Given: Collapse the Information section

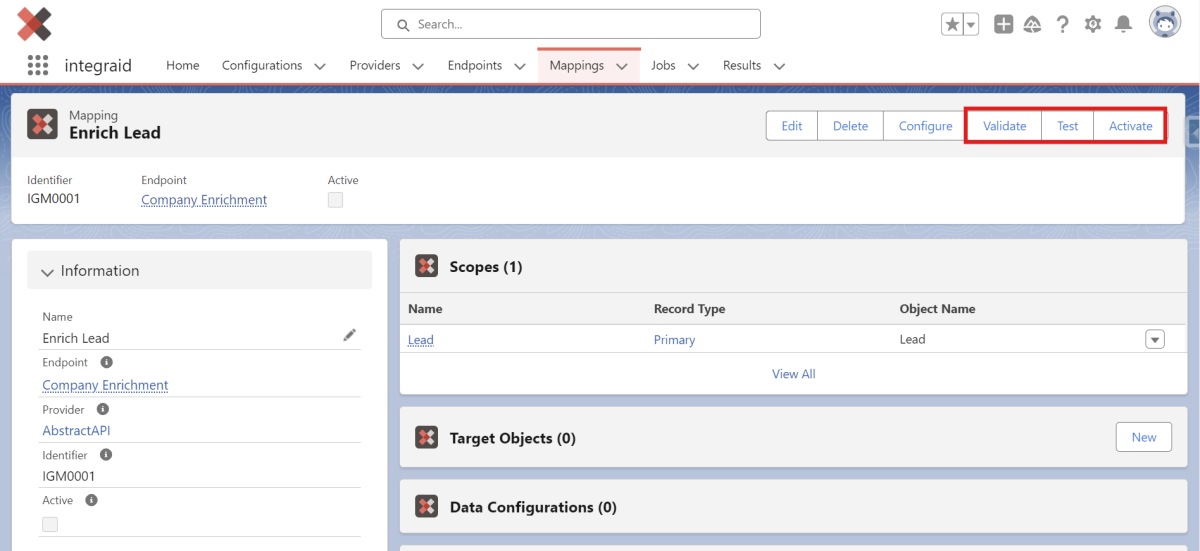Looking at the screenshot, I should 48,271.
